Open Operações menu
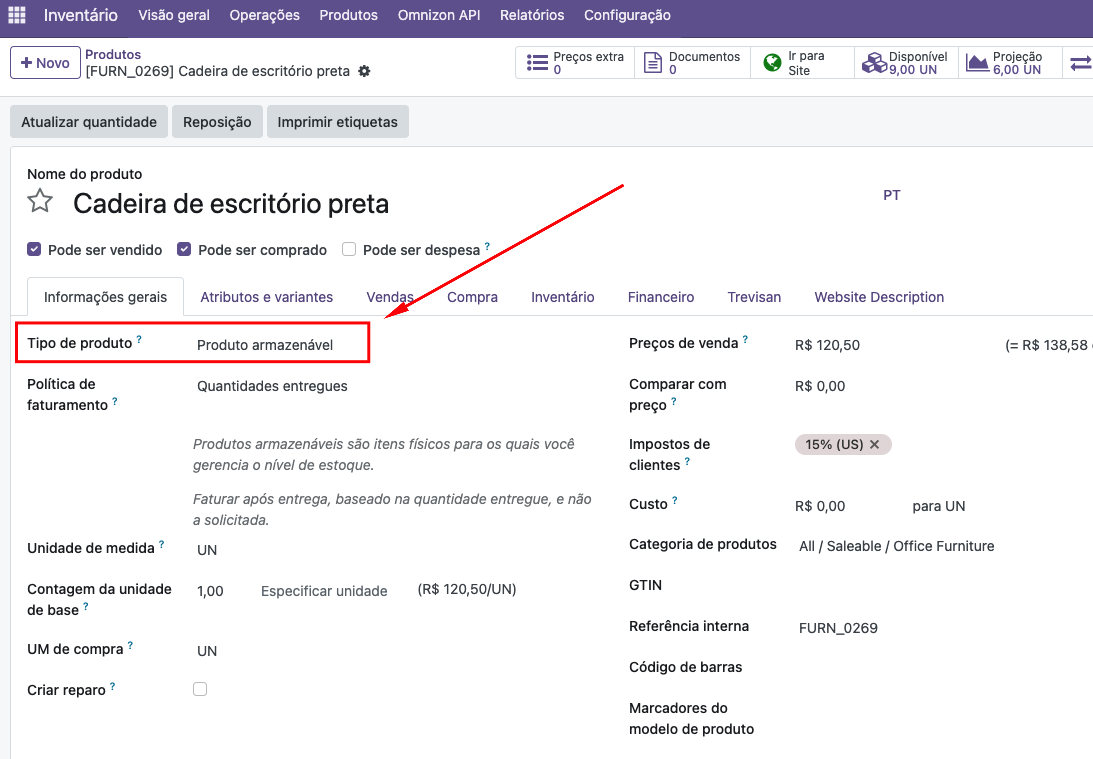1093x759 pixels. 264,15
